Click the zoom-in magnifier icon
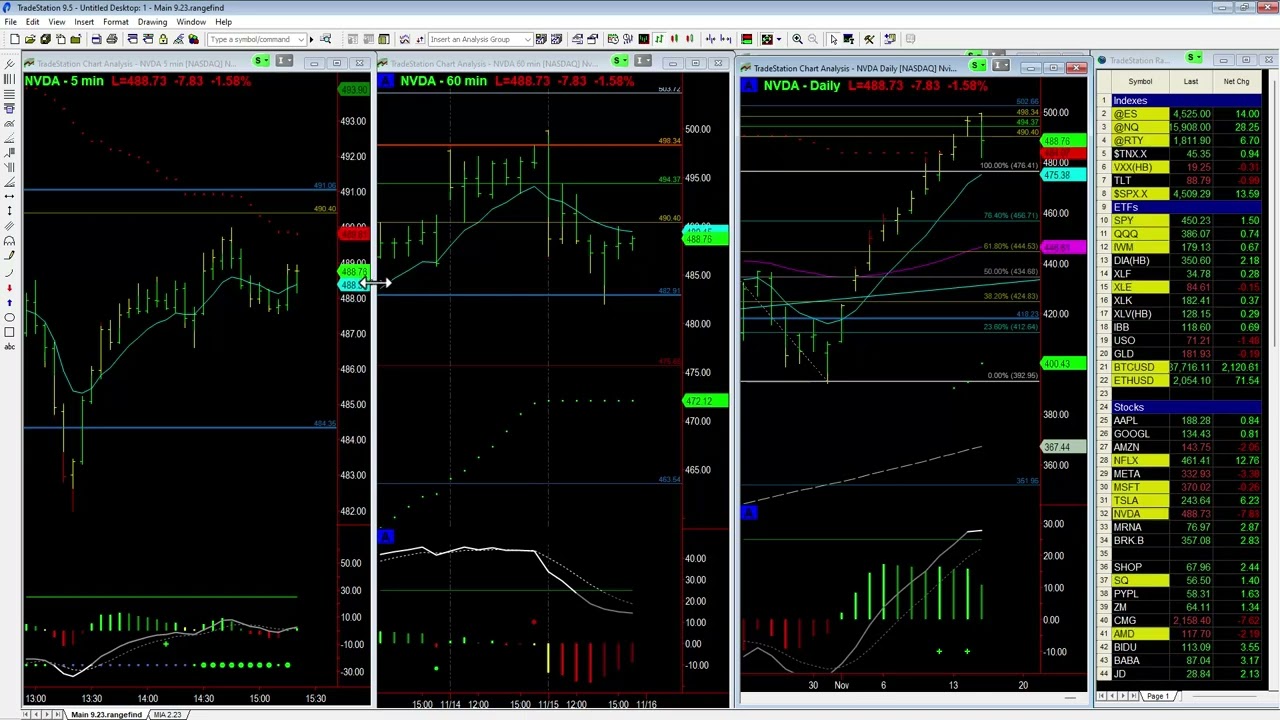 (x=797, y=39)
